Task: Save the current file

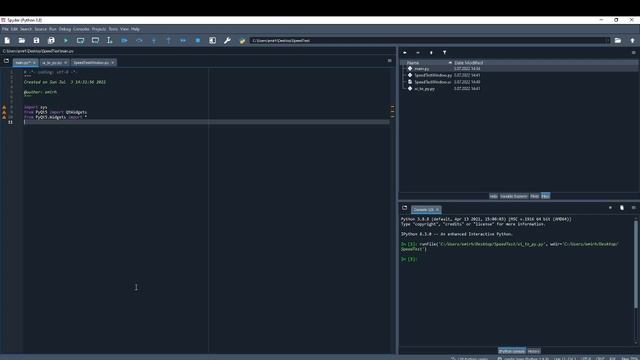Action: [x=36, y=40]
